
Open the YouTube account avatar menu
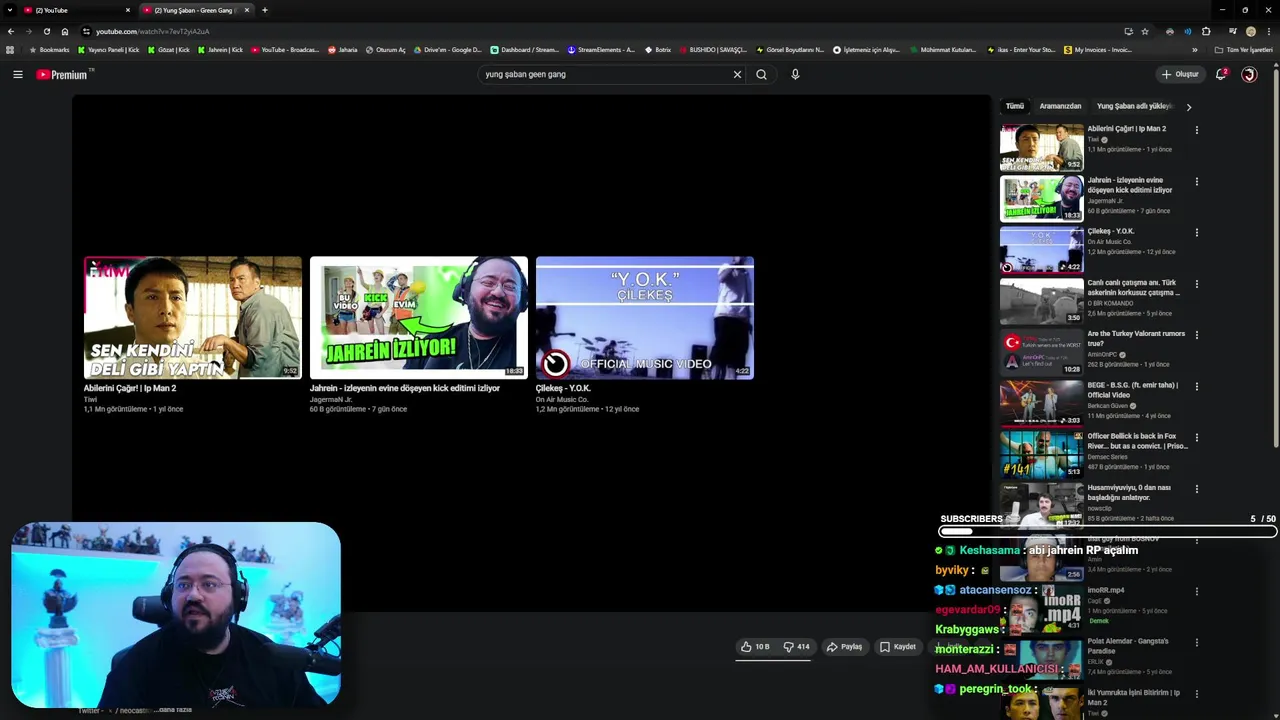(x=1249, y=74)
